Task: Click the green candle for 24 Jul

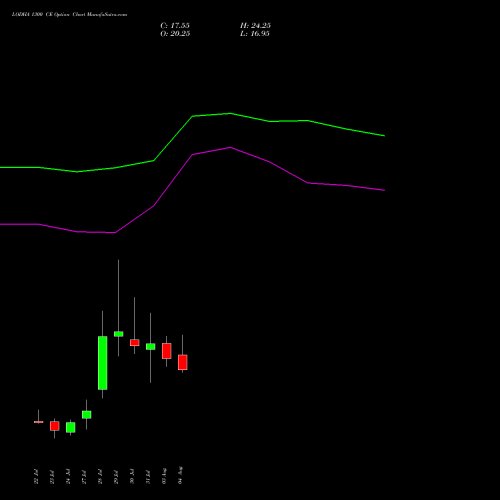Action: (71, 427)
